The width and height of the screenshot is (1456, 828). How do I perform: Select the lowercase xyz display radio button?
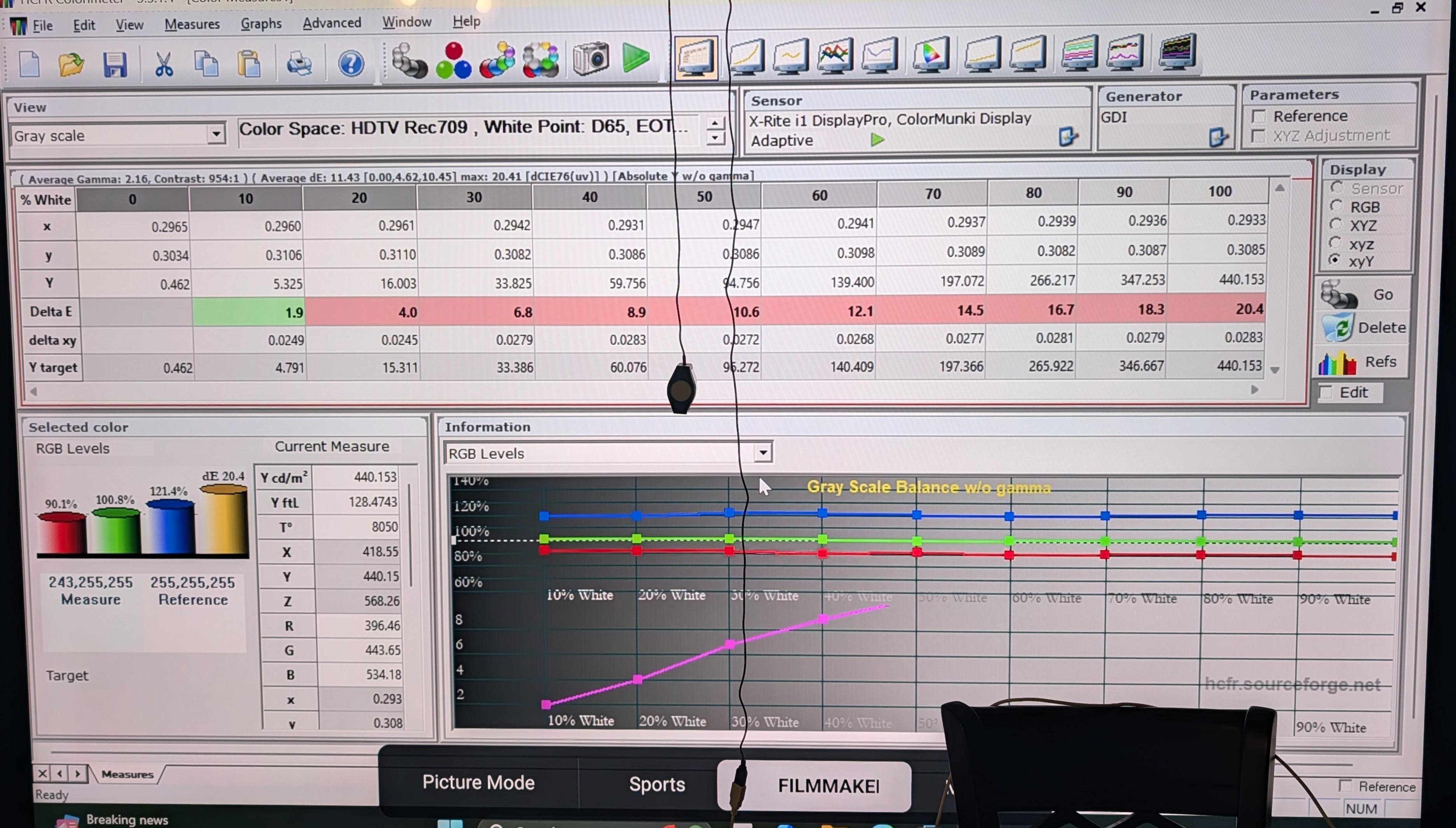(x=1336, y=242)
